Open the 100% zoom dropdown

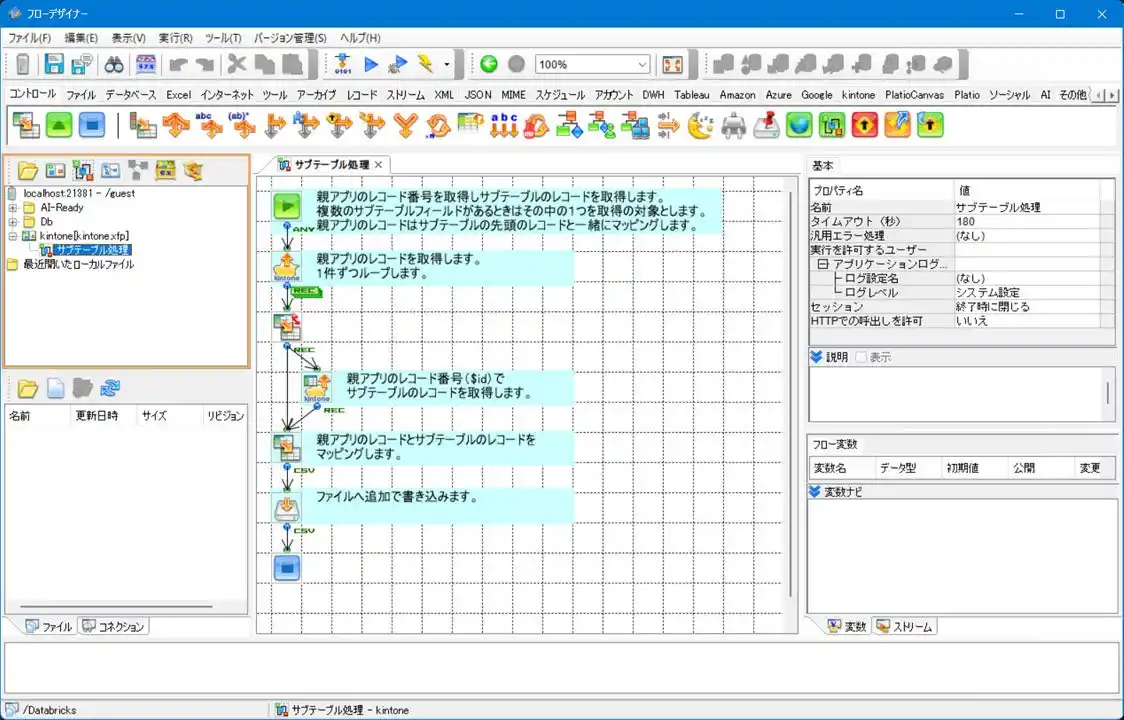click(x=642, y=65)
